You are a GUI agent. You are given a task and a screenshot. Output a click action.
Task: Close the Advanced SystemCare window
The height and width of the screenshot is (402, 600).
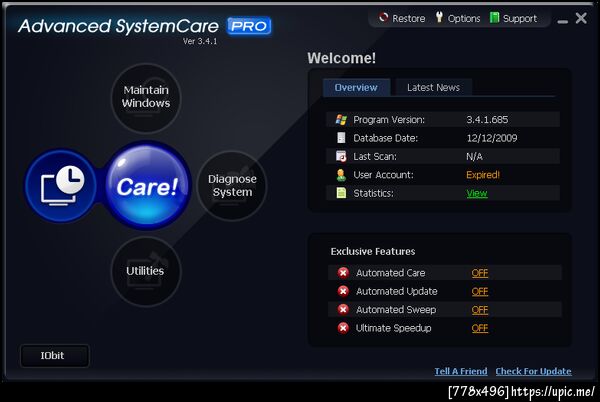(x=581, y=18)
